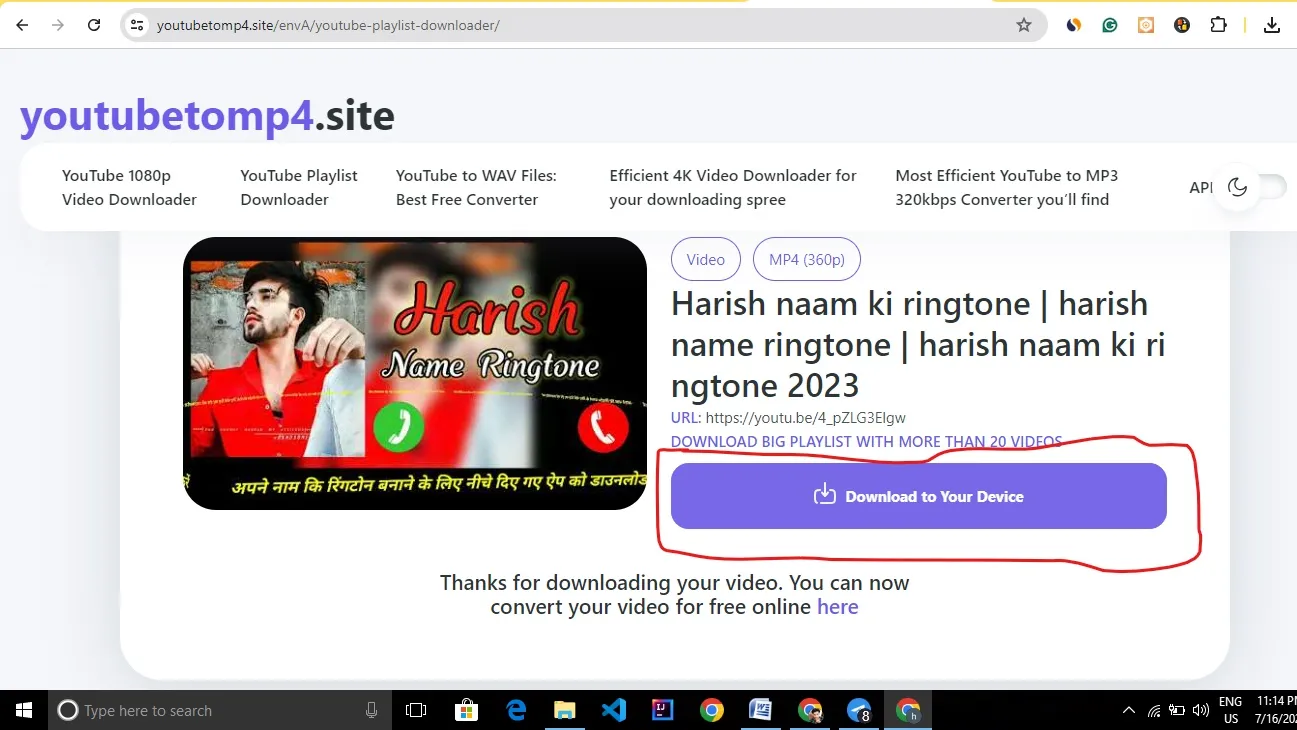
Task: Open Microsoft Word from taskbar
Action: pyautogui.click(x=760, y=710)
